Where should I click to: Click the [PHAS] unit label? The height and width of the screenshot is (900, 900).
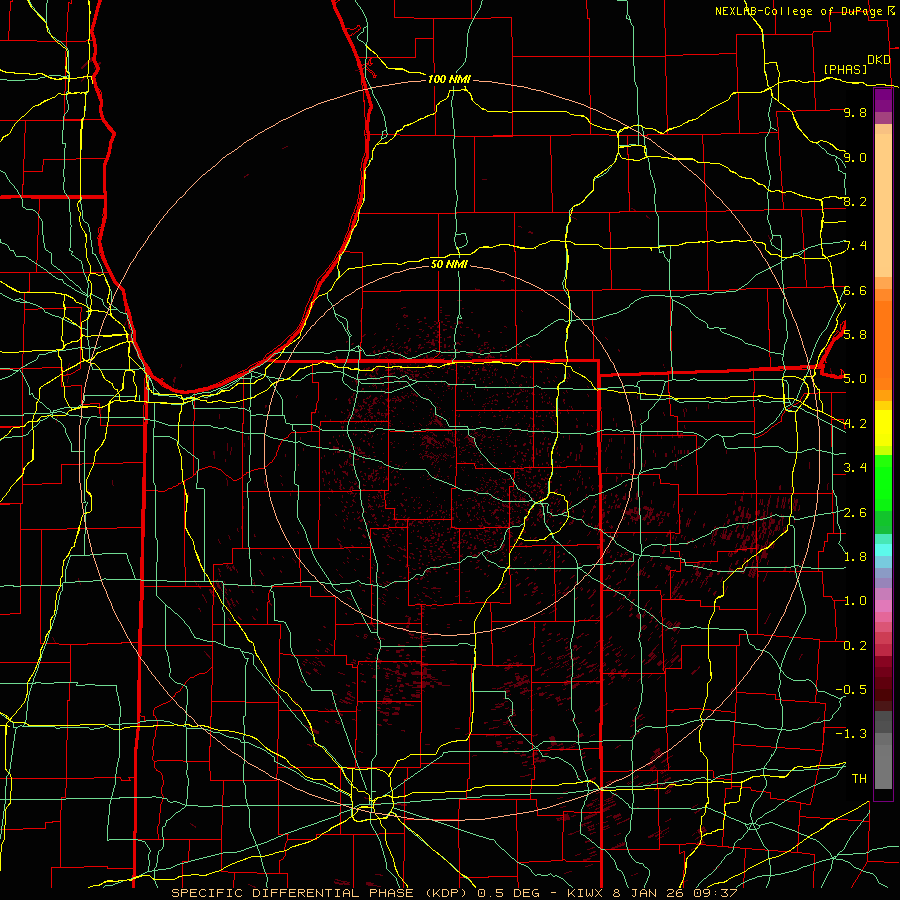845,69
